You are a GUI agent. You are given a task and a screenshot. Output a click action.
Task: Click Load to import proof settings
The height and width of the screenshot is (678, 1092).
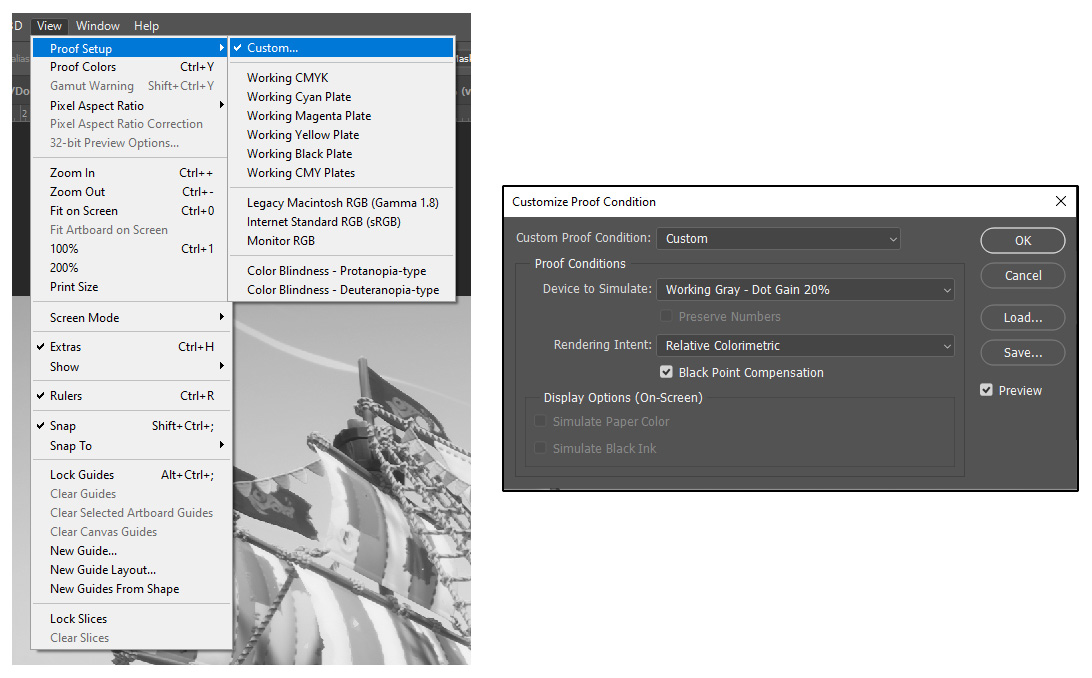pos(1022,317)
